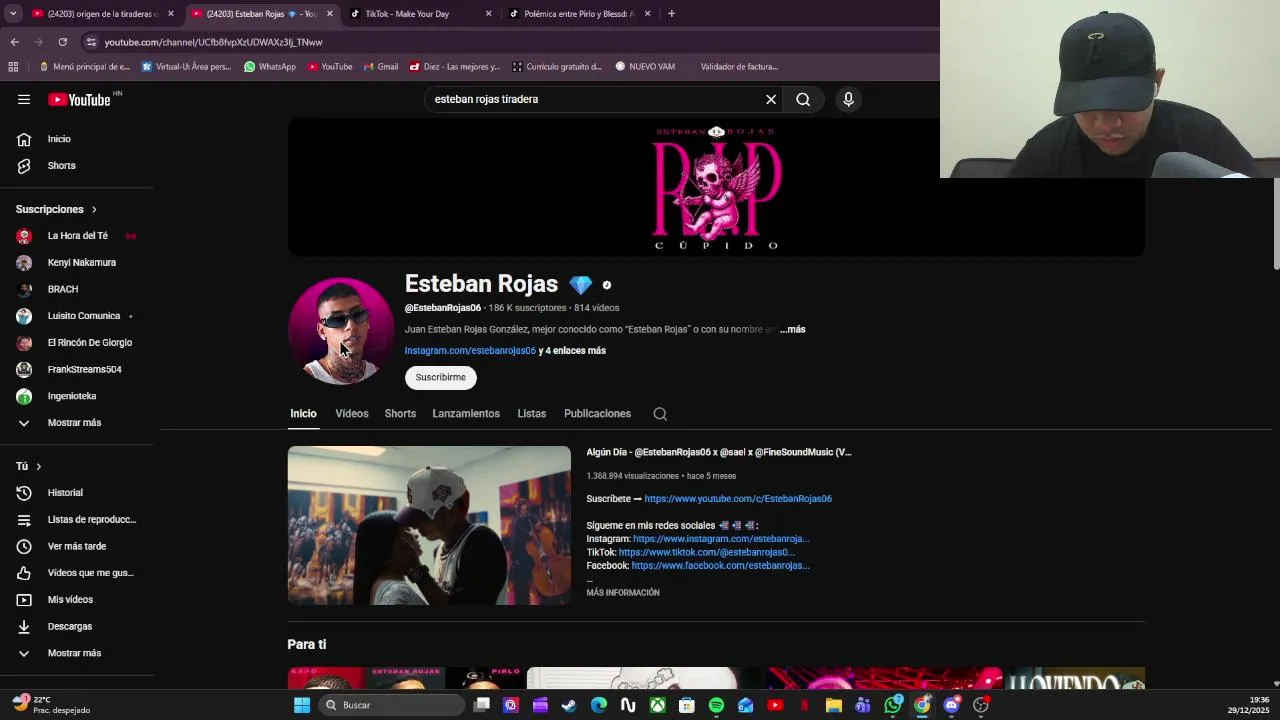Open WhatsApp bookmark in bookmarks bar
This screenshot has width=1280, height=720.
pyautogui.click(x=270, y=67)
